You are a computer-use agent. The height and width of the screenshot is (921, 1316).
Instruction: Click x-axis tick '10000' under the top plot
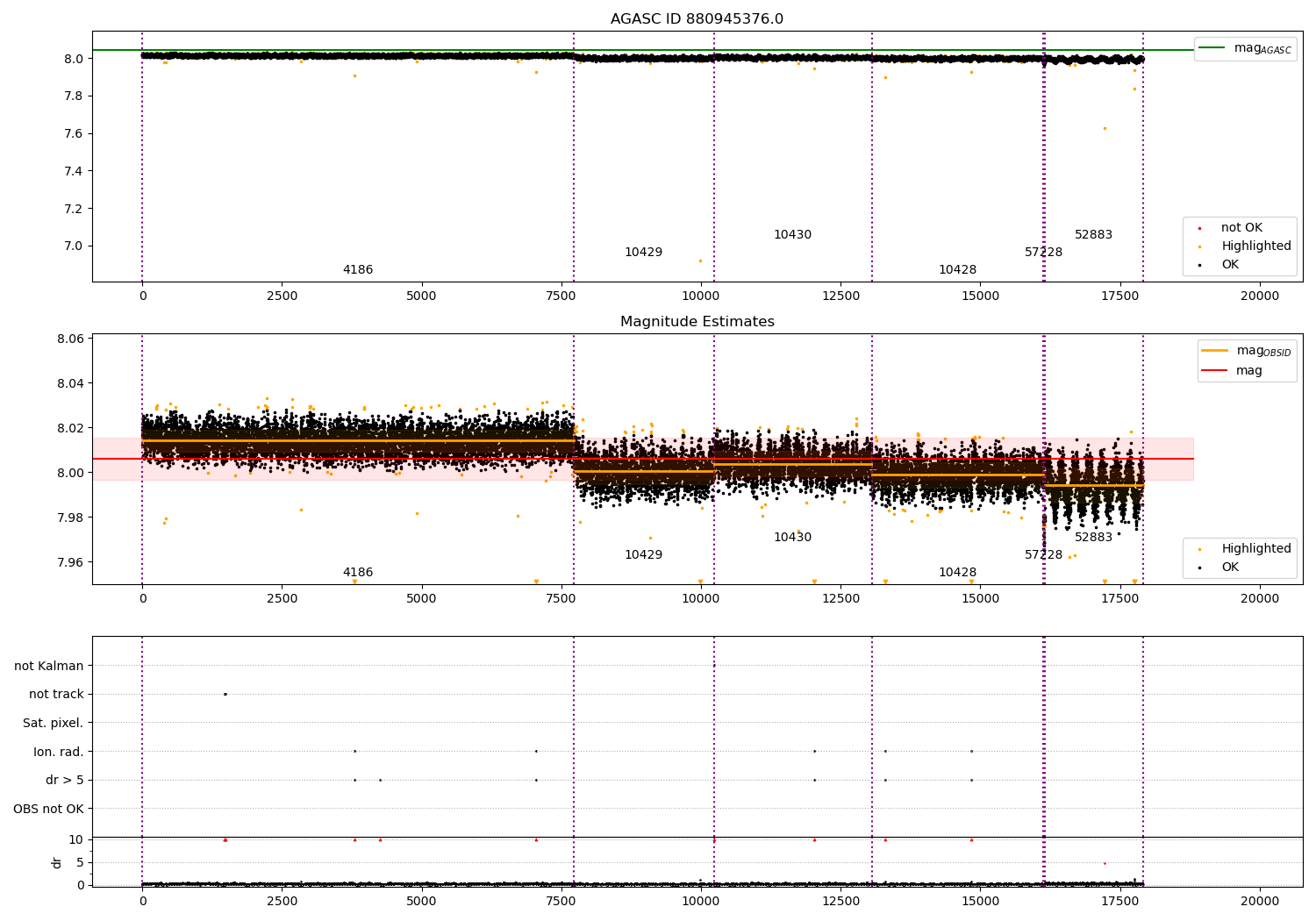[x=700, y=296]
